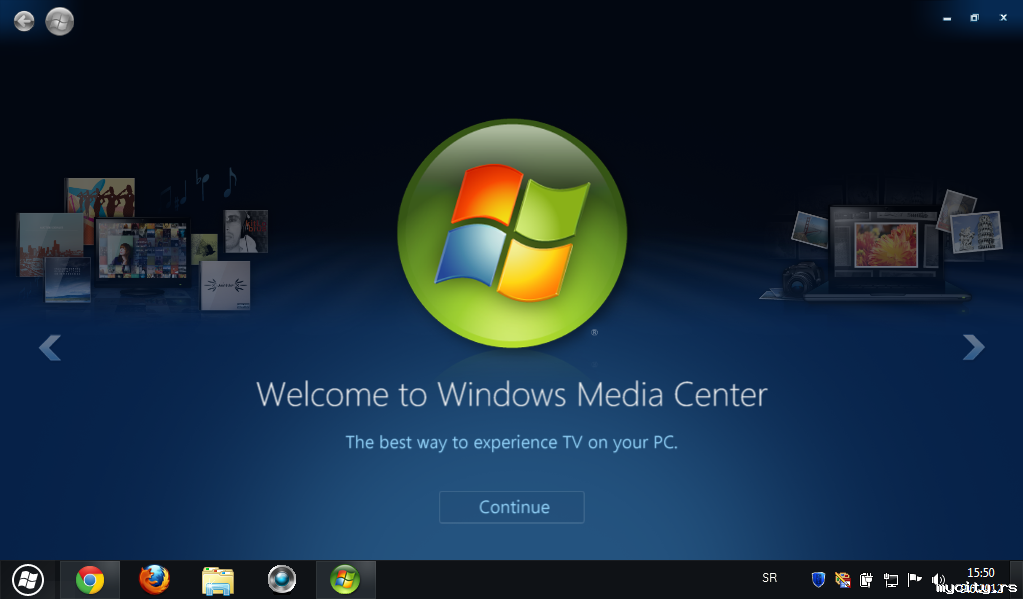The width and height of the screenshot is (1023, 599).
Task: Open Windows Explorer folder icon
Action: coord(218,579)
